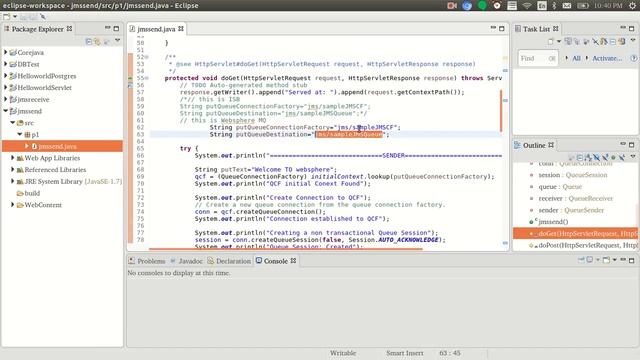The width and height of the screenshot is (640, 360).
Task: Click the editor horizontal scrollbar
Action: [x=286, y=248]
